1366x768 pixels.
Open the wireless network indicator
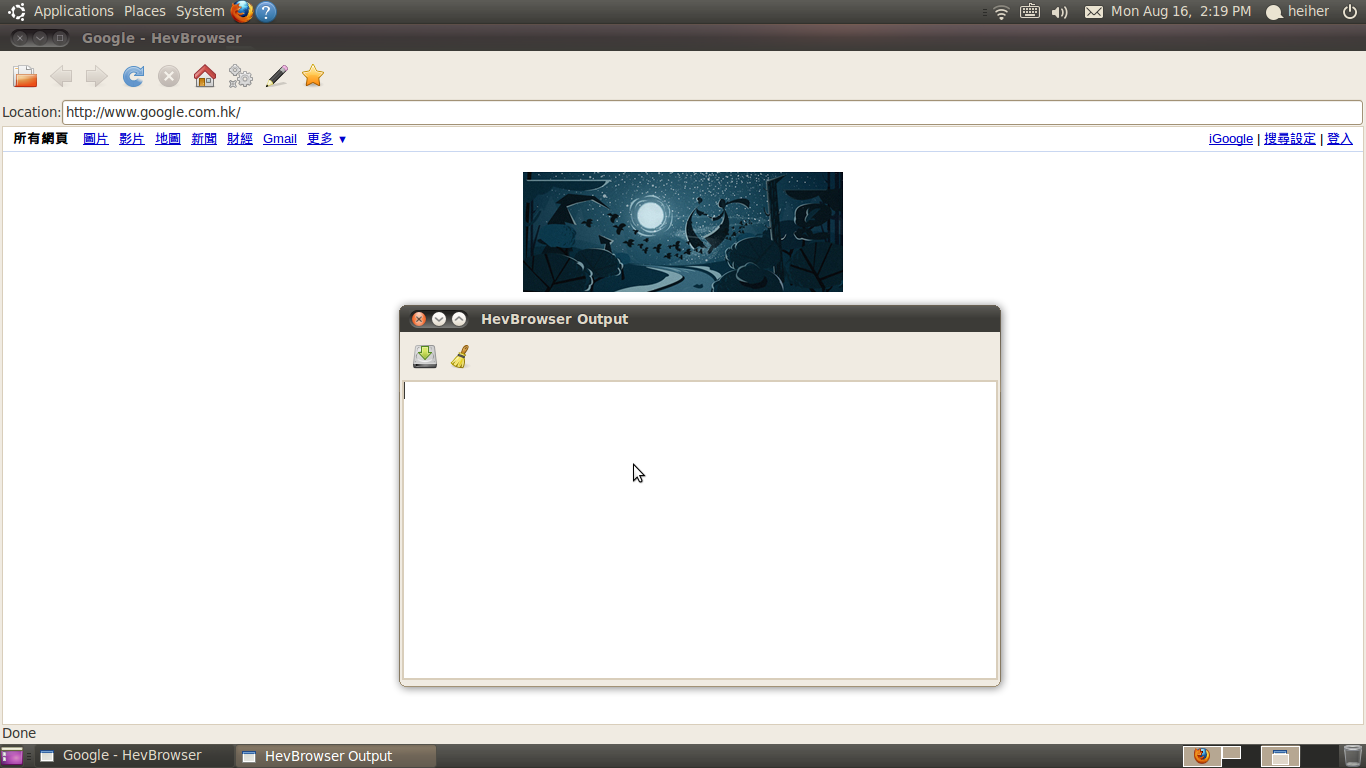tap(1001, 12)
